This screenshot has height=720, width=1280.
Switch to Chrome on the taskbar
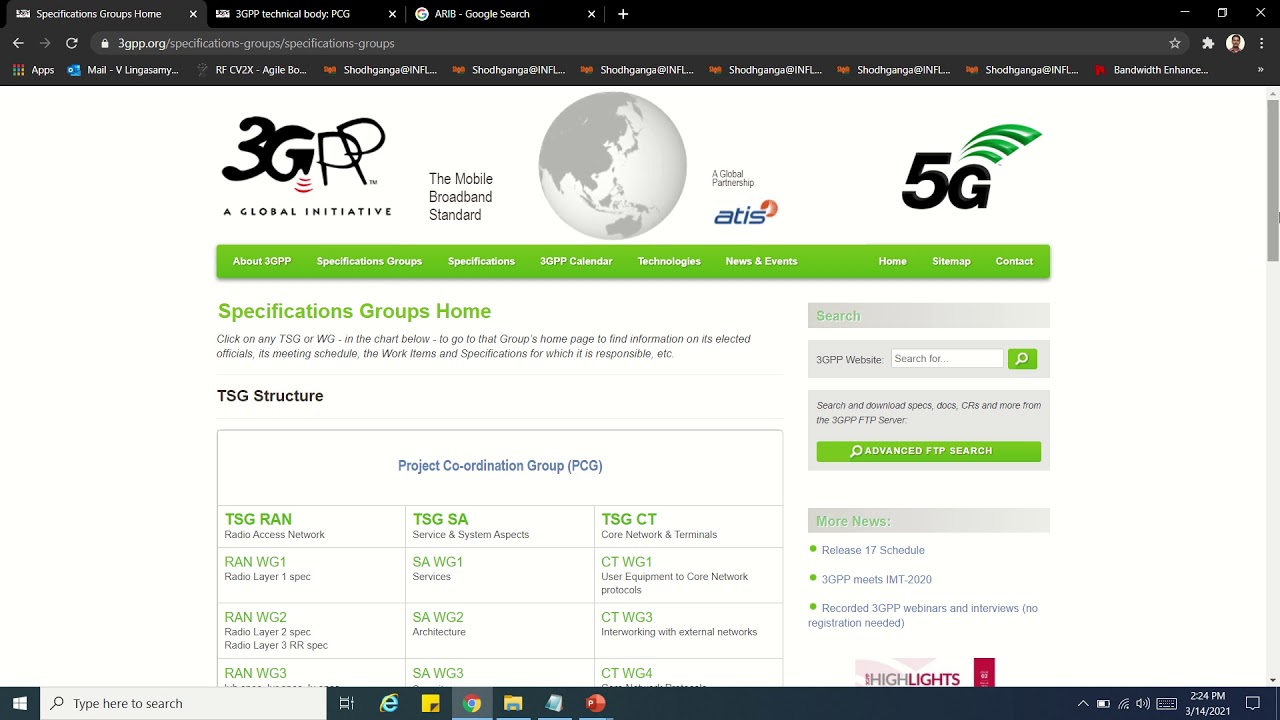(472, 703)
